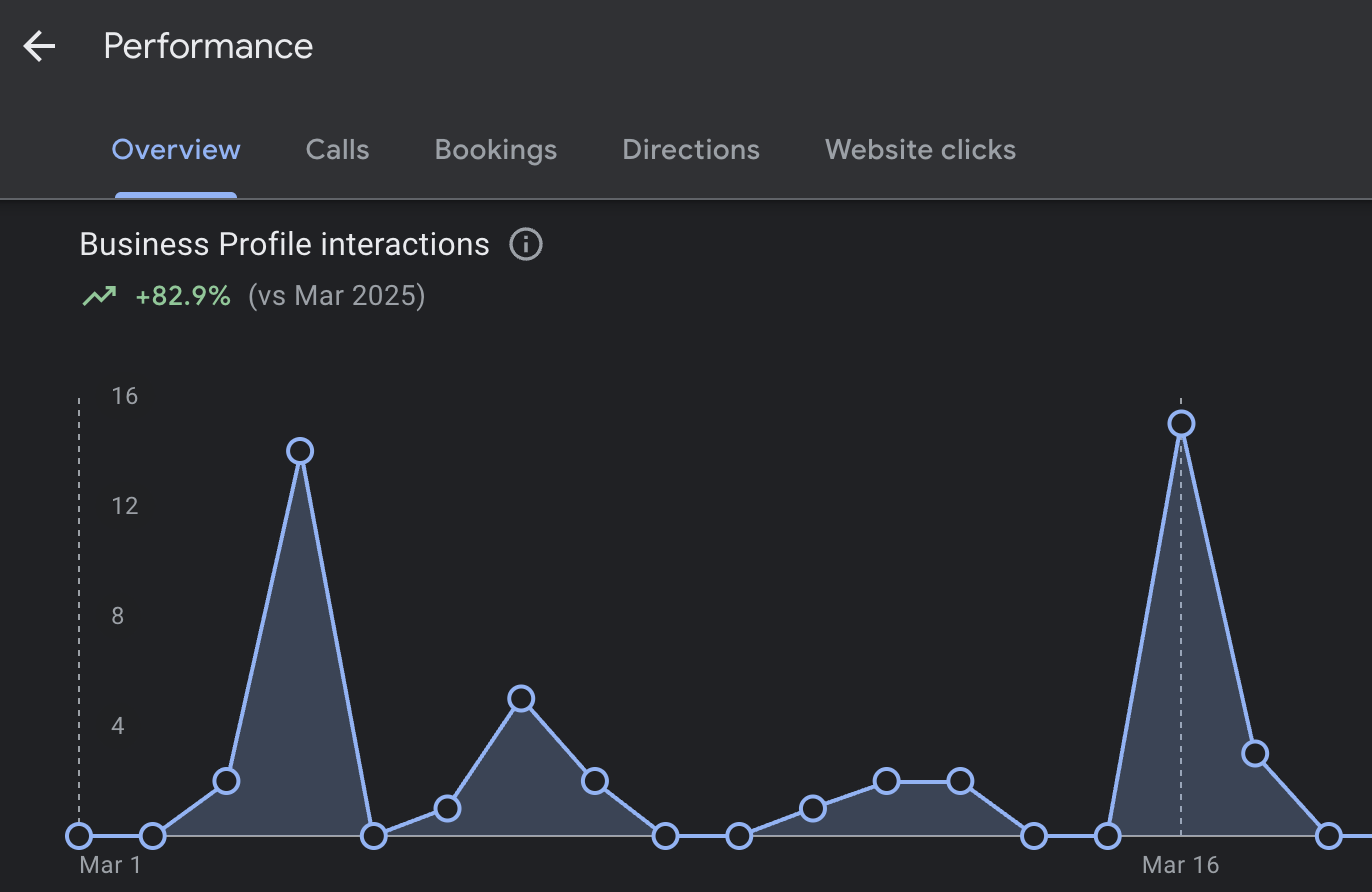Click the '16' y-axis label
This screenshot has width=1372, height=892.
tap(125, 396)
